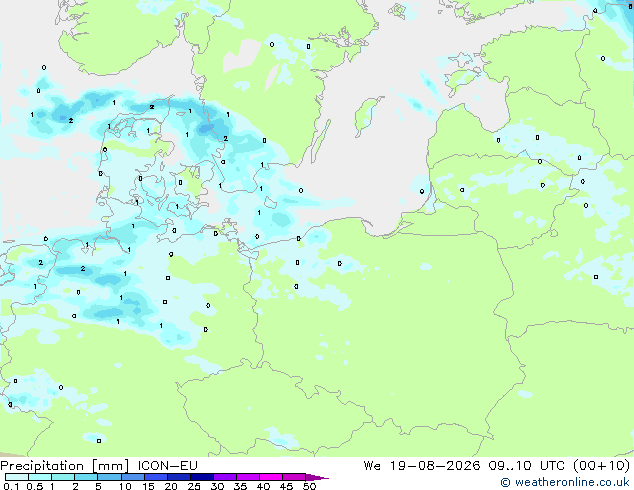Click the '(00+10)' forecast offset text
634x490 pixels.
pyautogui.click(x=601, y=466)
